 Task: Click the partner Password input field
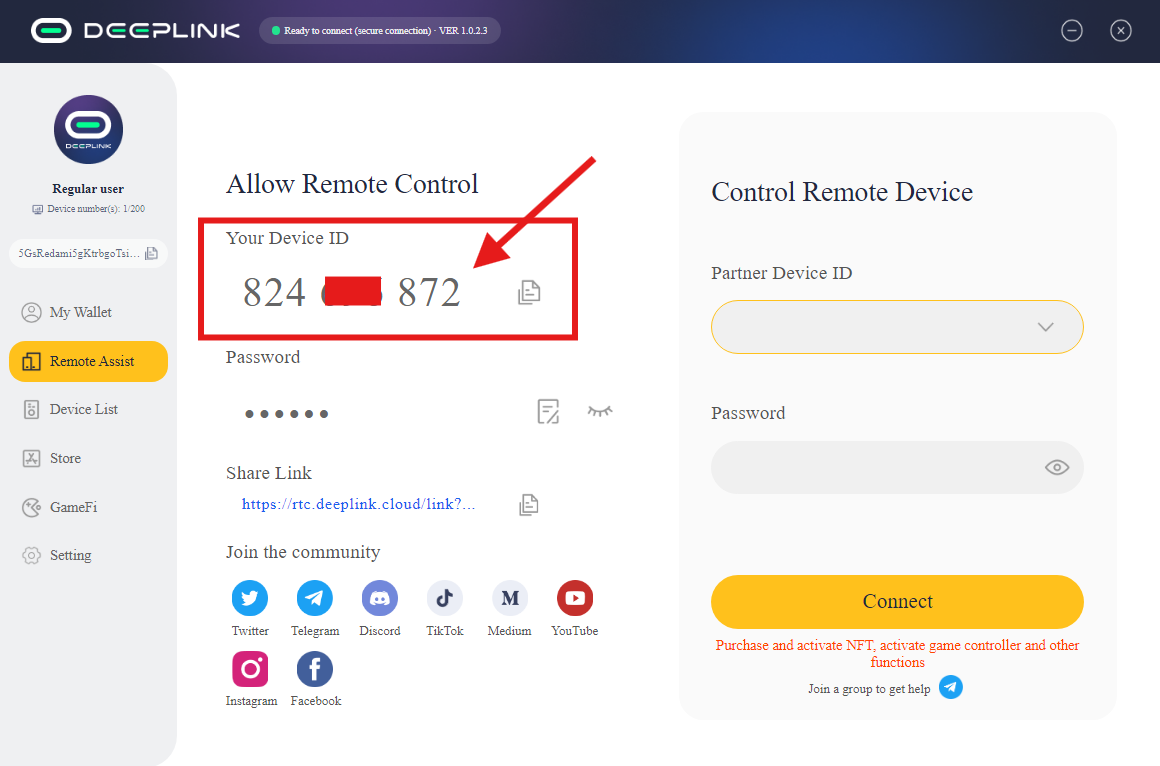click(x=897, y=468)
